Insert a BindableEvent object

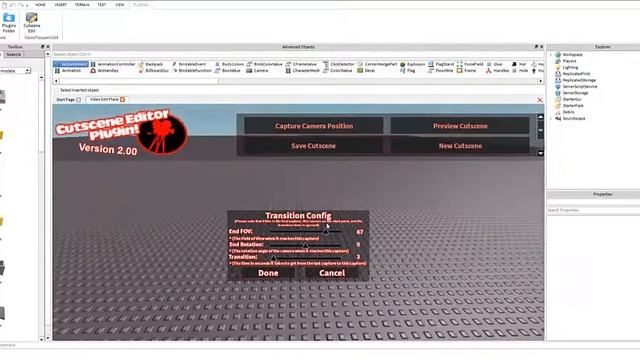tap(189, 64)
